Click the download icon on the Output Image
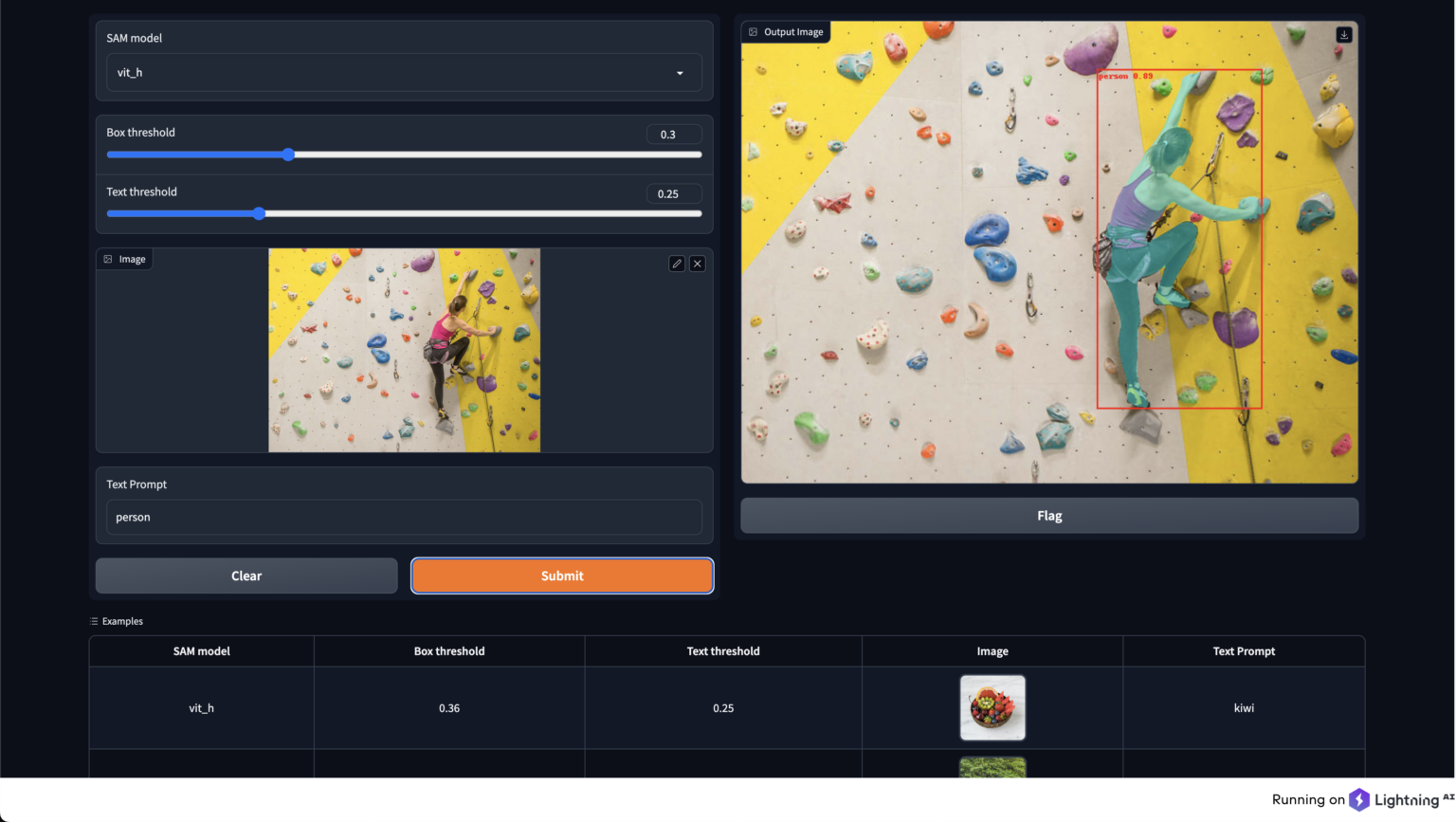 point(1343,33)
